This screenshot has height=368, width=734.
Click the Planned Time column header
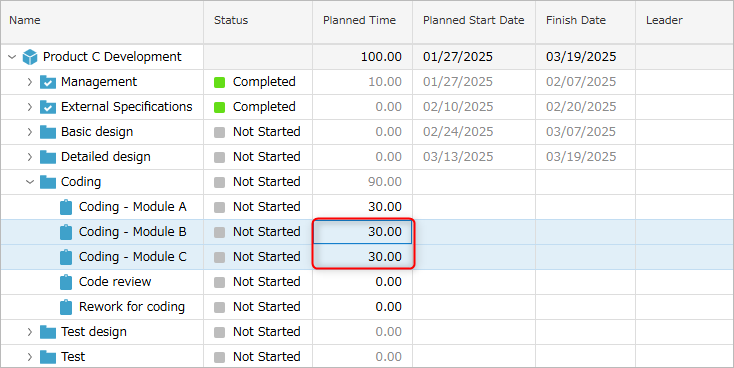[360, 20]
